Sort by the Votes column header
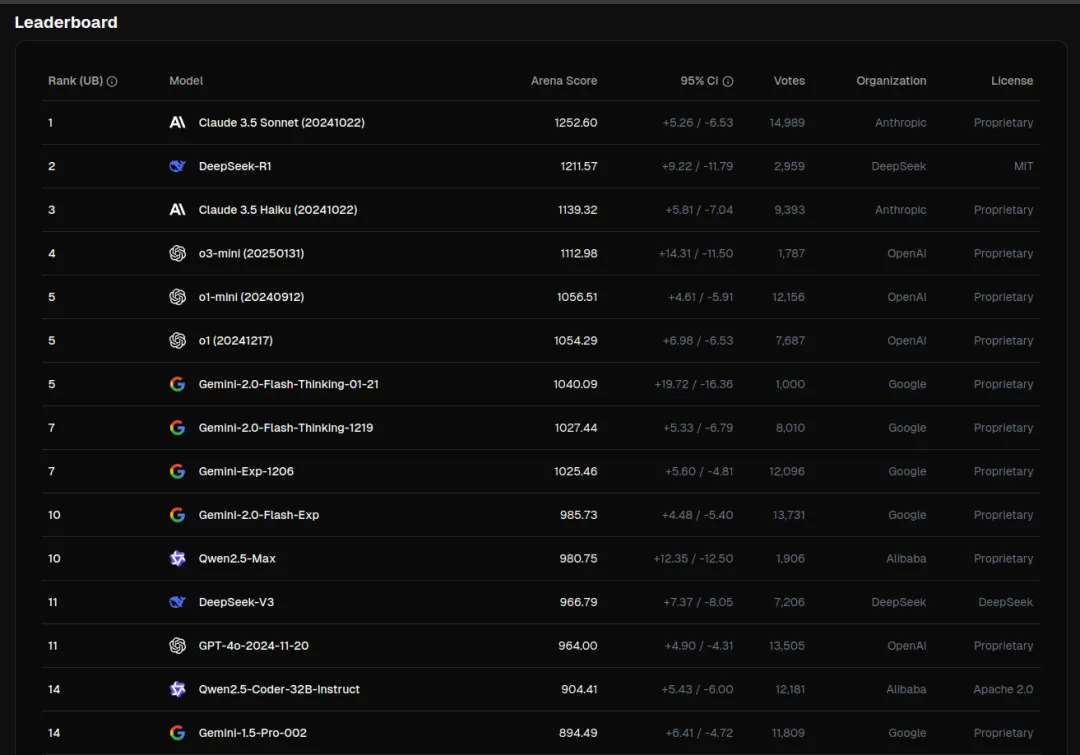1080x755 pixels. click(789, 81)
